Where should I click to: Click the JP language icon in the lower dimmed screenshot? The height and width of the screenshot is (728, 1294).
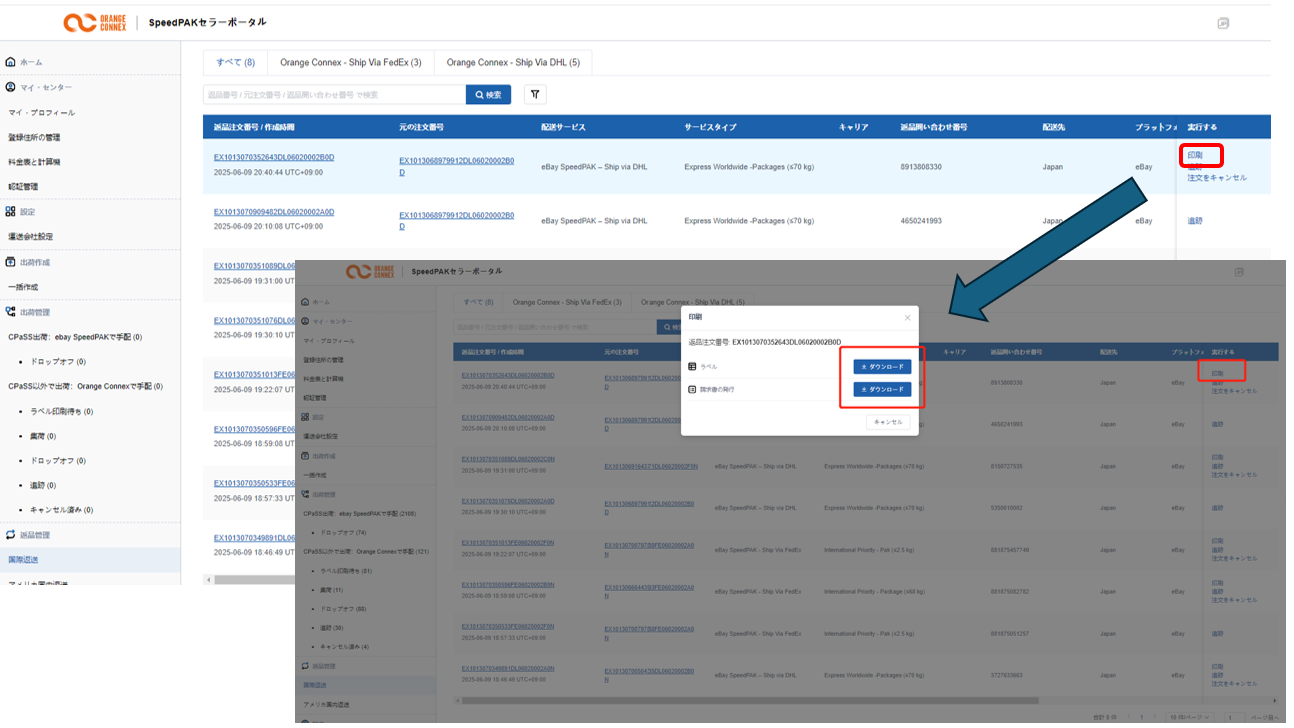click(1239, 272)
